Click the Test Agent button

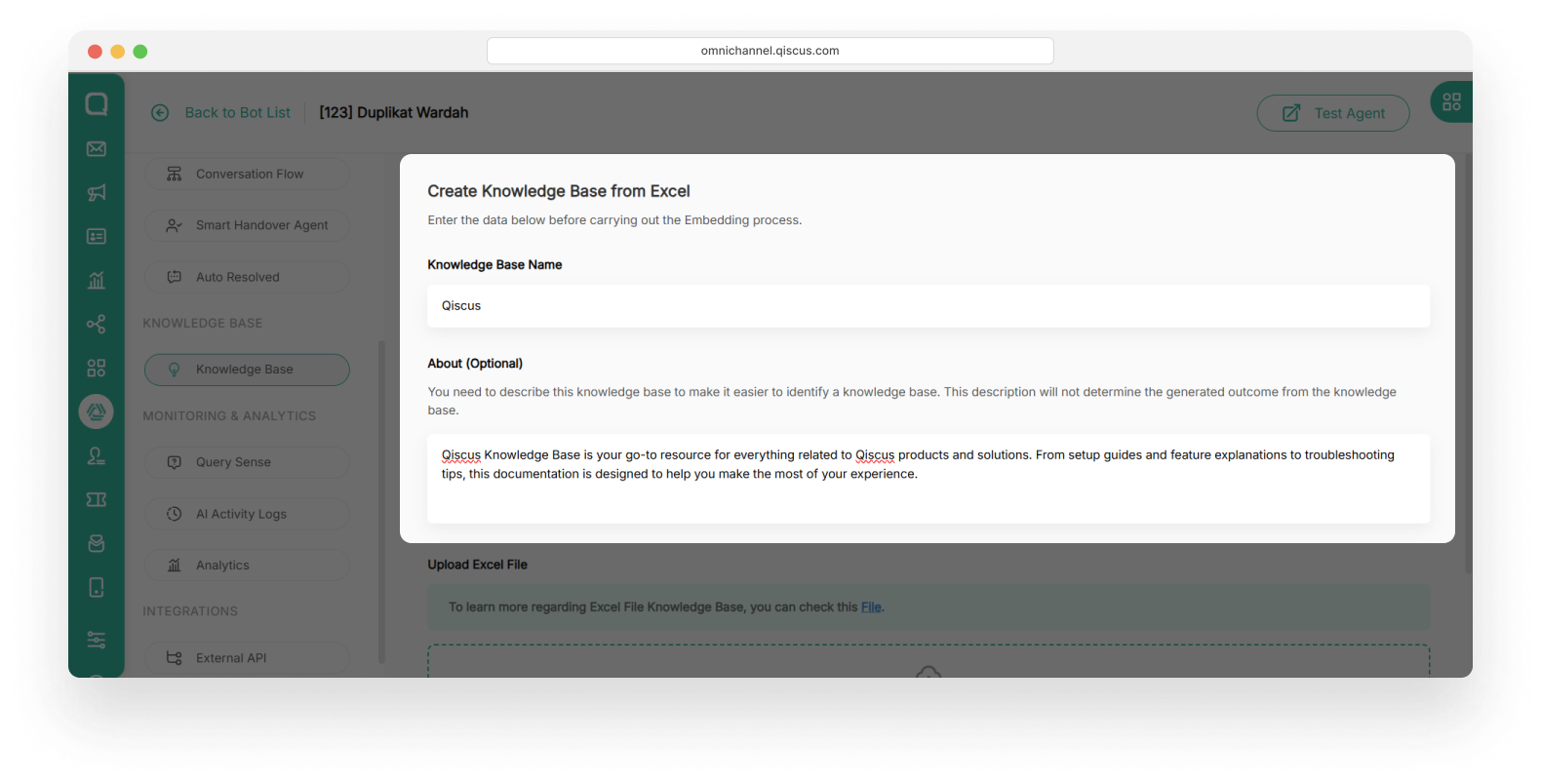coord(1333,113)
